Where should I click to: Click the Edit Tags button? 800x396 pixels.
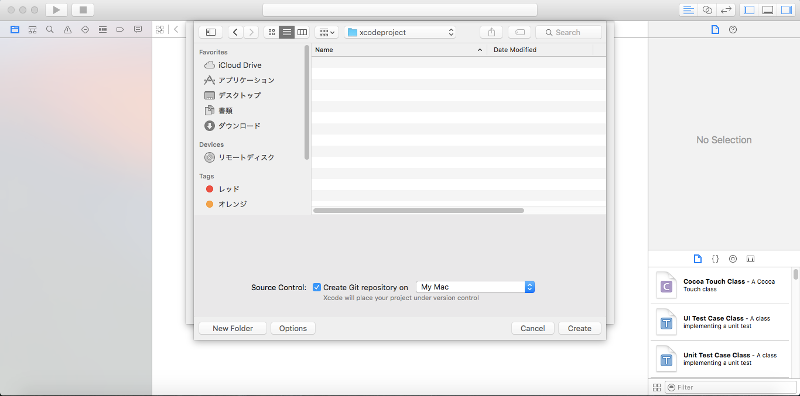click(x=519, y=32)
